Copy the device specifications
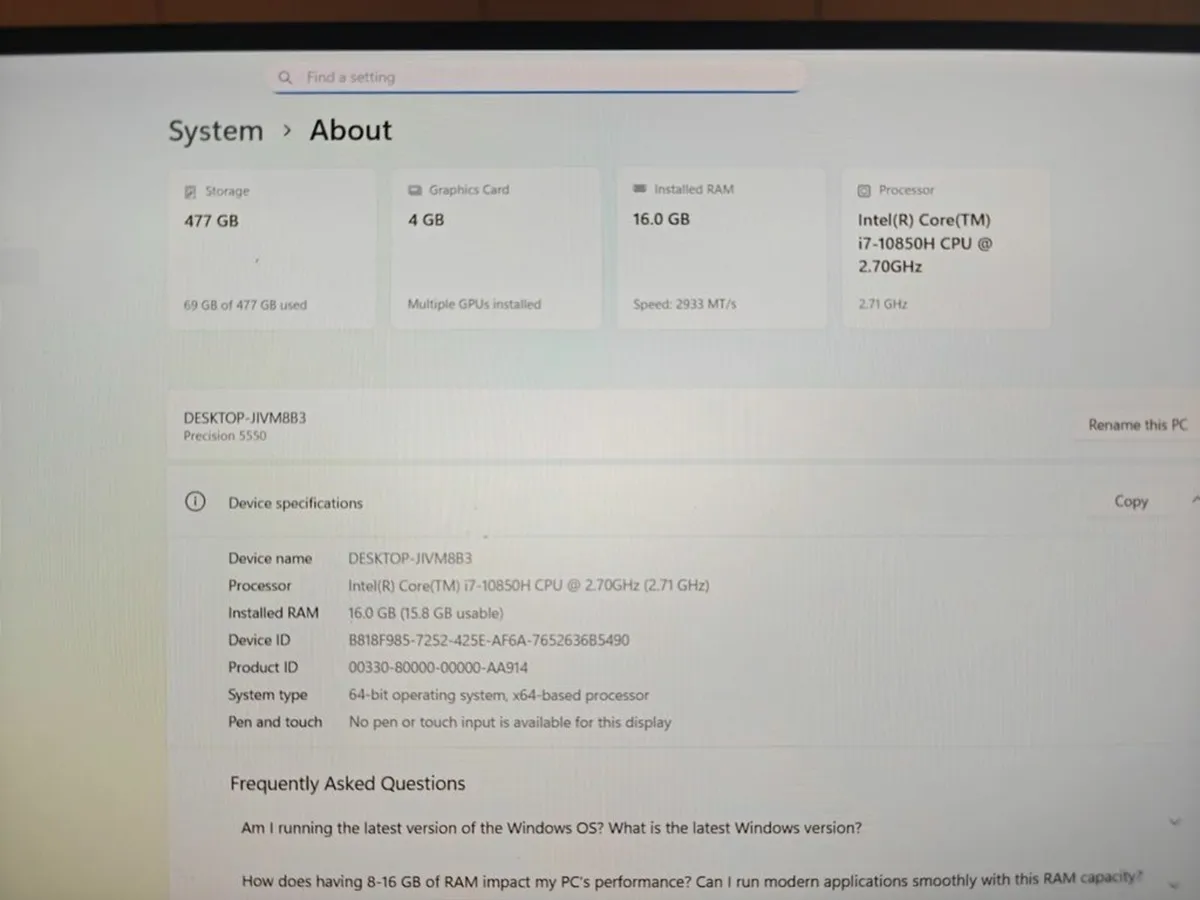The image size is (1200, 900). (x=1131, y=501)
